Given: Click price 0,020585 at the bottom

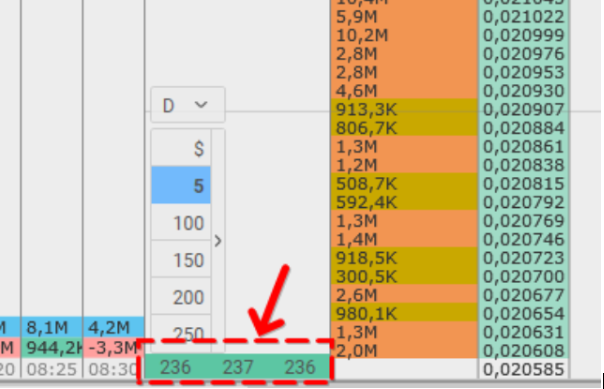Looking at the screenshot, I should [523, 369].
